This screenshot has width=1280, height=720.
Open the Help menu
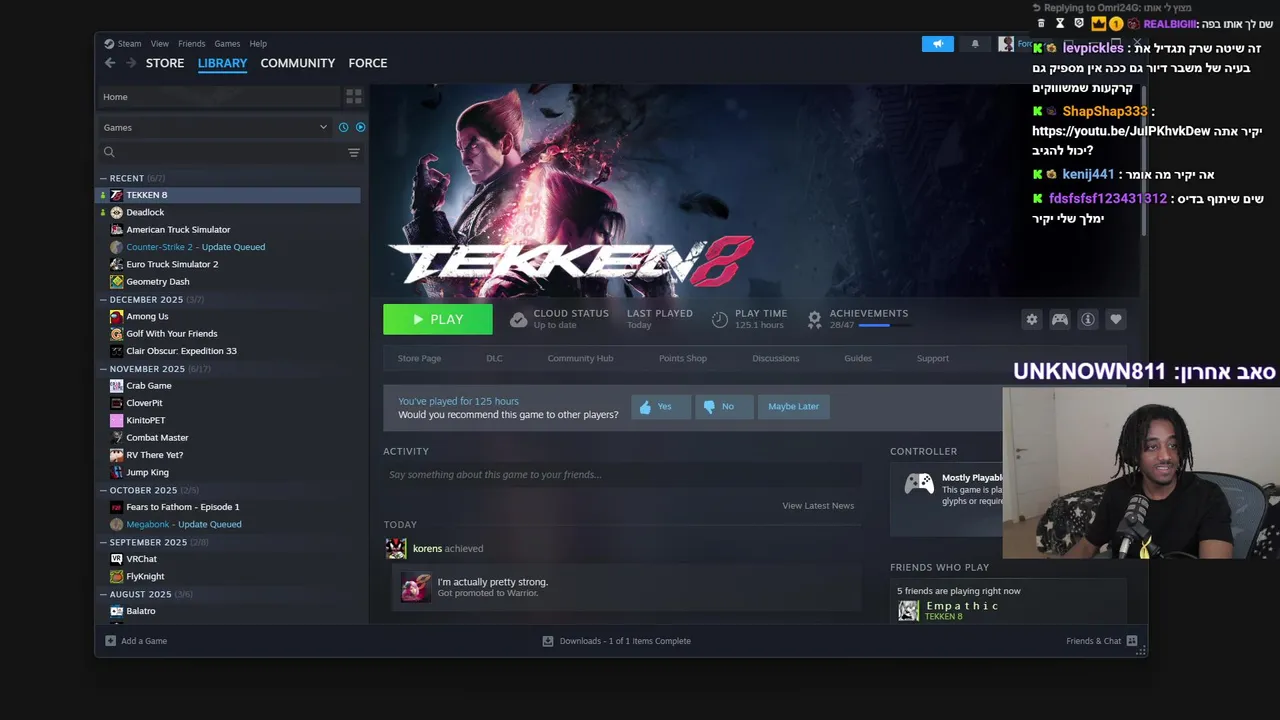pos(258,44)
